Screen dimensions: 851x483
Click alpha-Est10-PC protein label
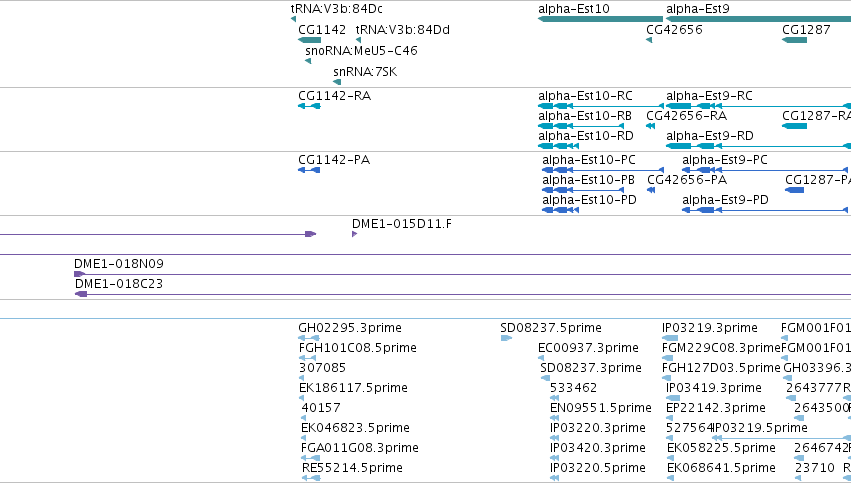(589, 160)
